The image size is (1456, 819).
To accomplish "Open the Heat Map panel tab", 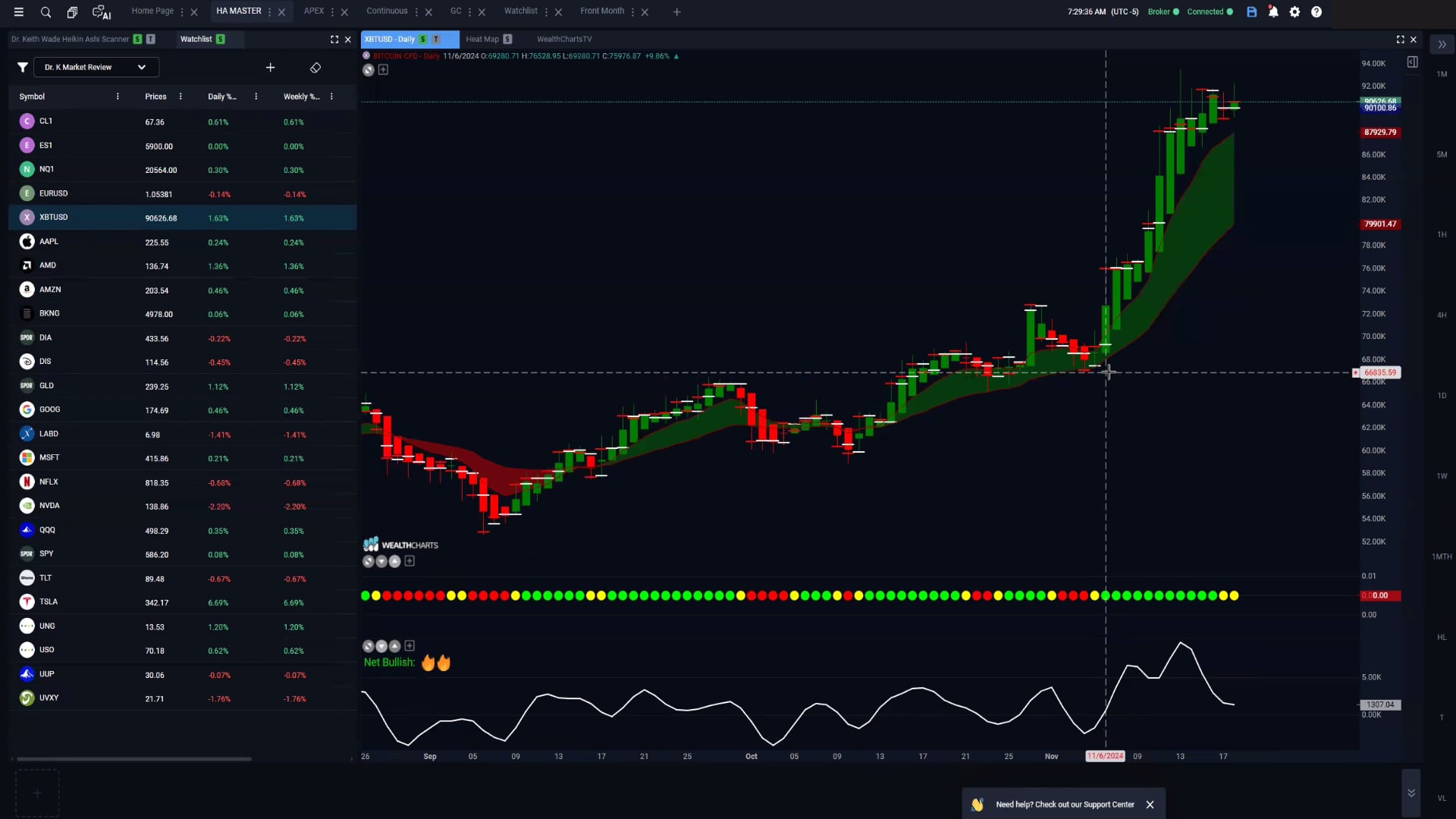I will tap(482, 39).
